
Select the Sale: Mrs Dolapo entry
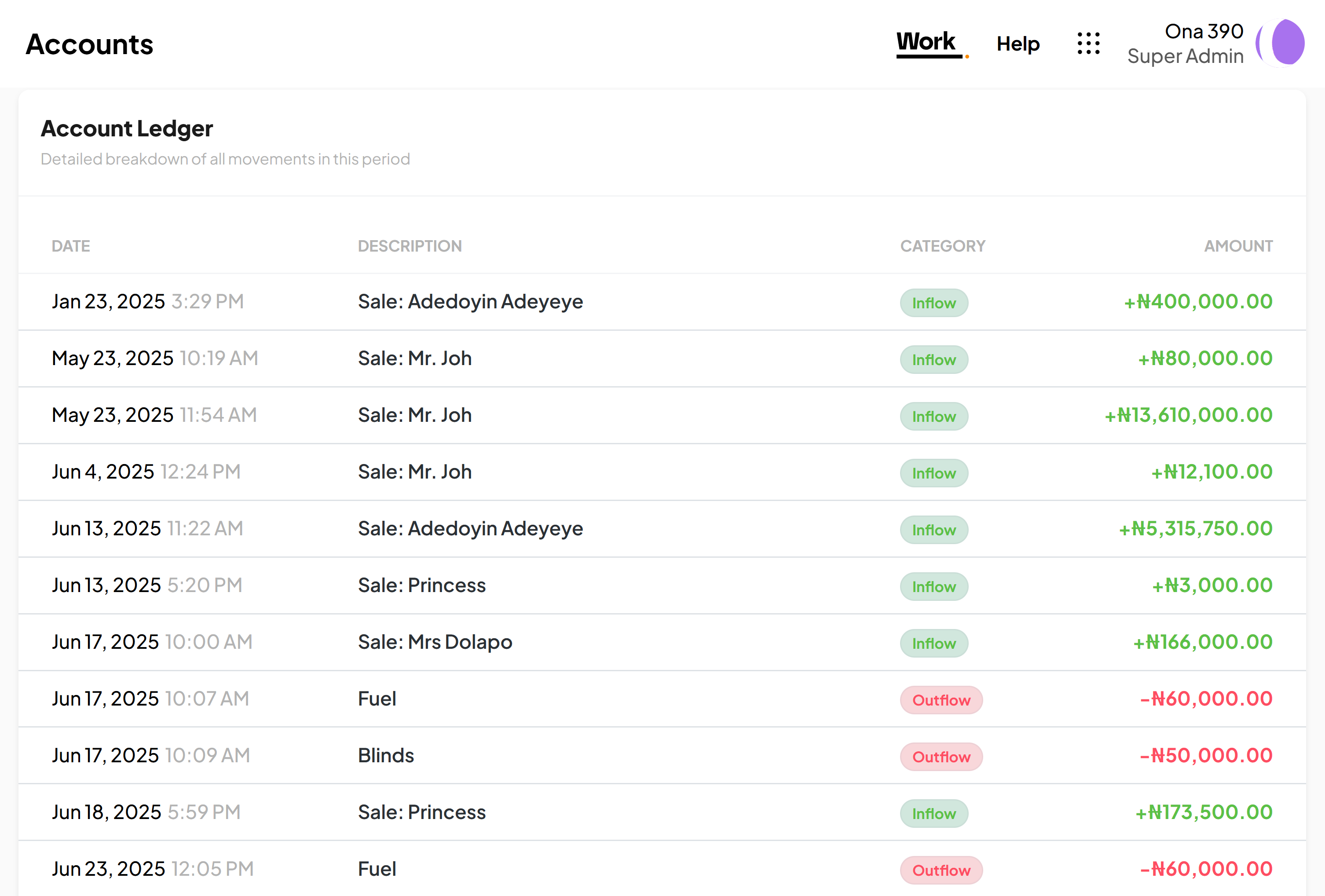tap(435, 642)
